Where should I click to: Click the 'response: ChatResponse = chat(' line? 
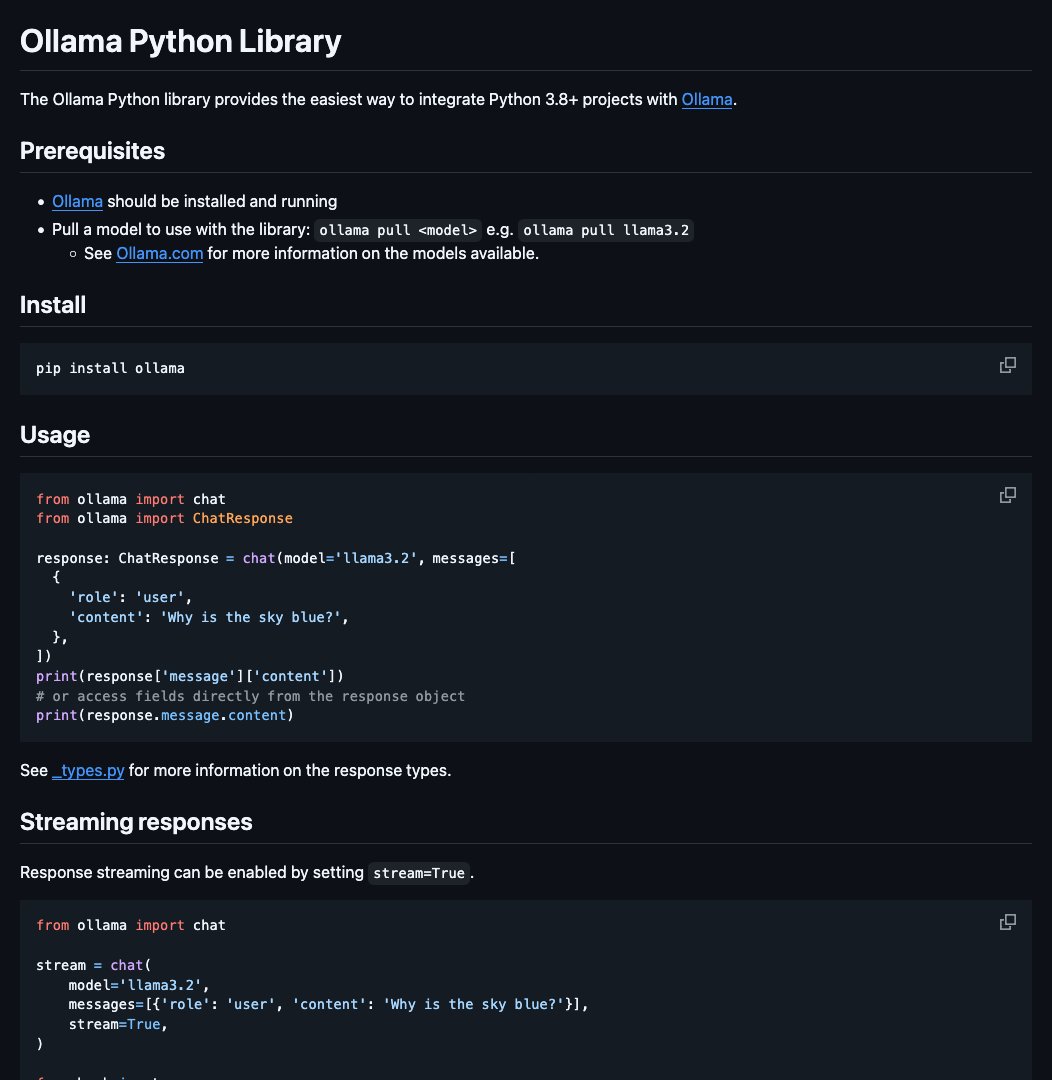(276, 559)
